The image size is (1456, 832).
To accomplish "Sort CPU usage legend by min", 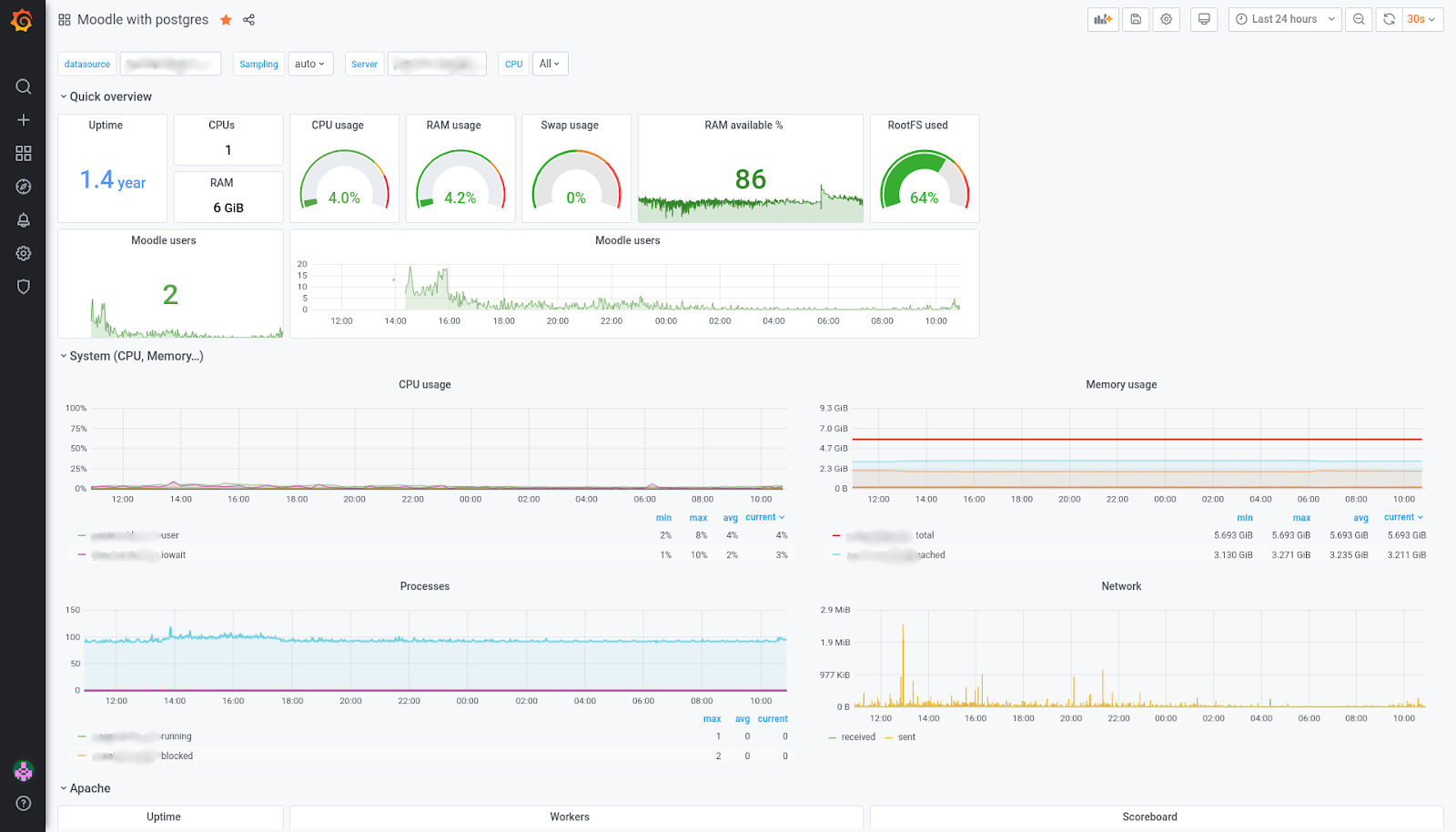I will (x=663, y=518).
